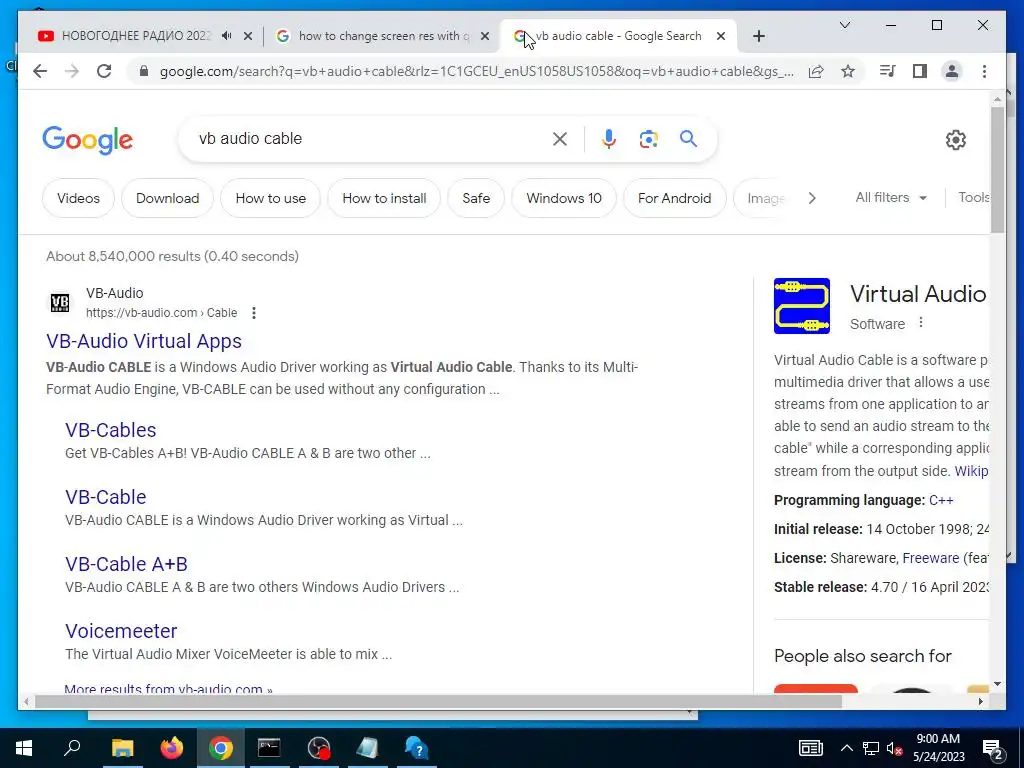Open the tab search dropdown arrow

(844, 25)
